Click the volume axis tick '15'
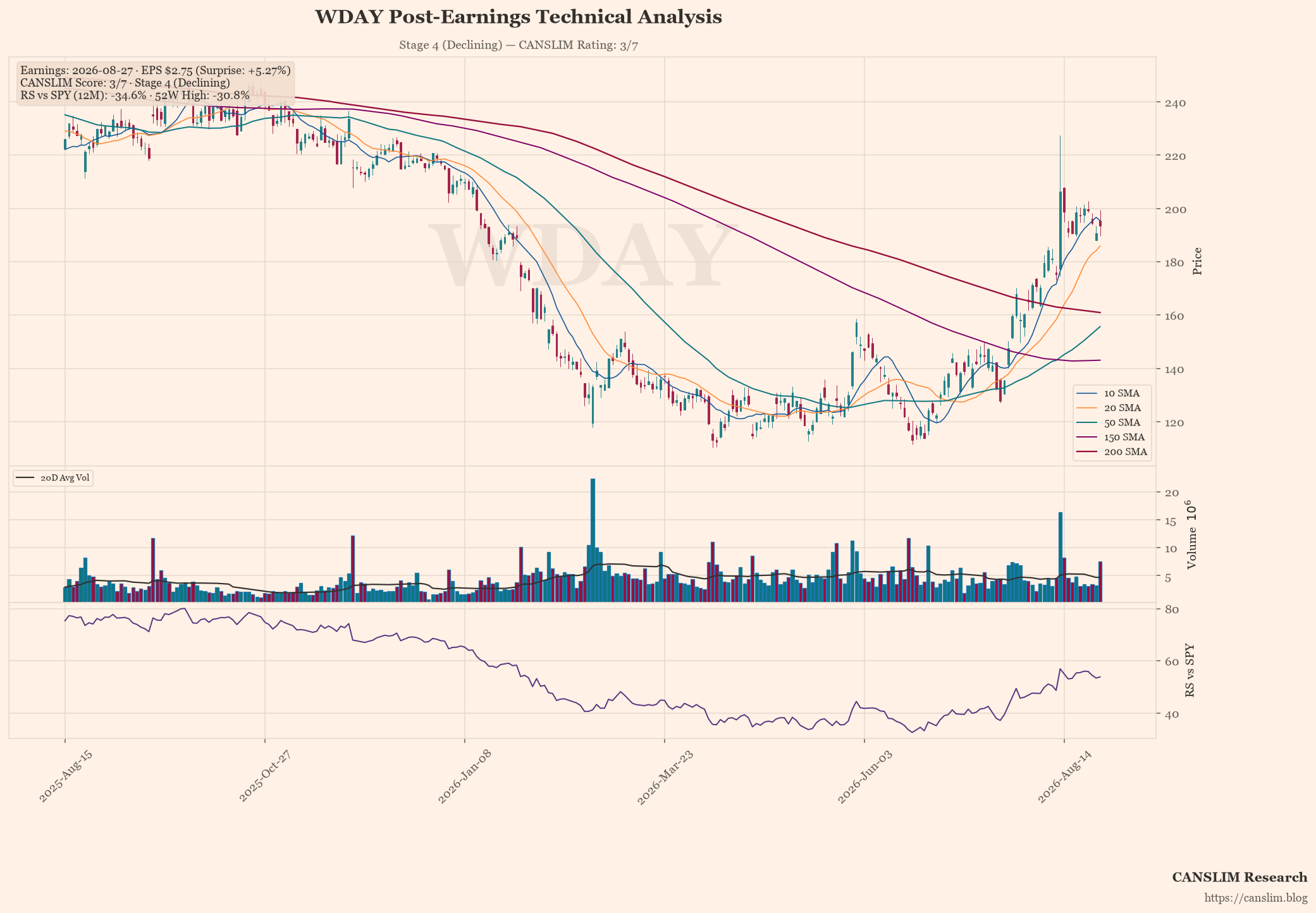The height and width of the screenshot is (913, 1316). pos(1171,521)
